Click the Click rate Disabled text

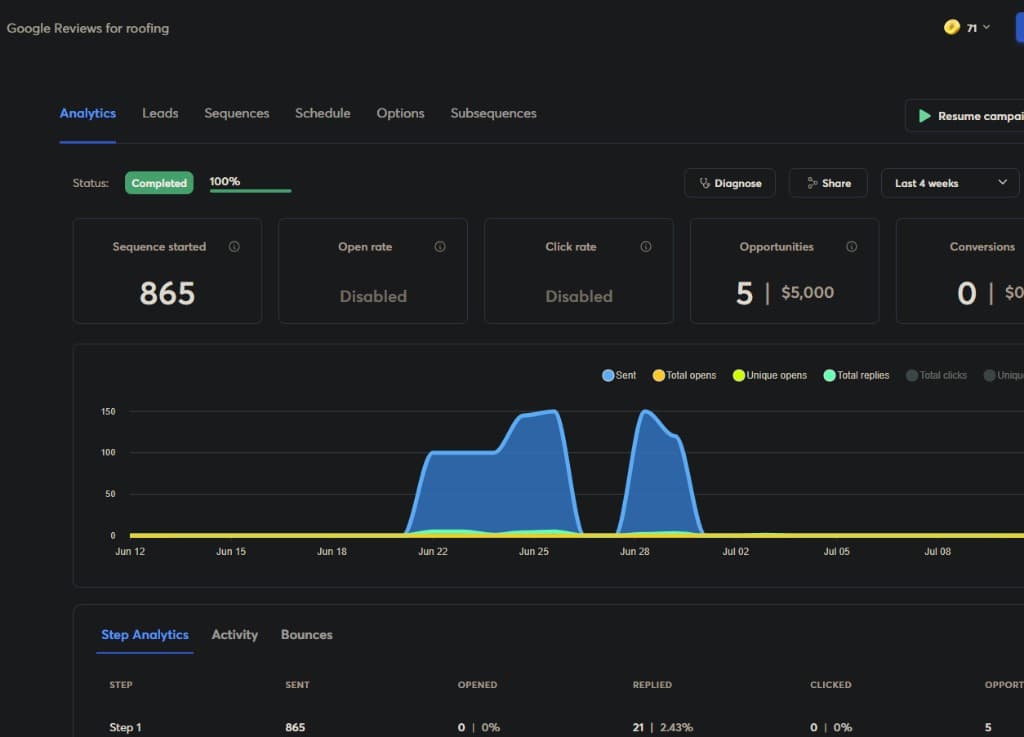click(x=579, y=296)
